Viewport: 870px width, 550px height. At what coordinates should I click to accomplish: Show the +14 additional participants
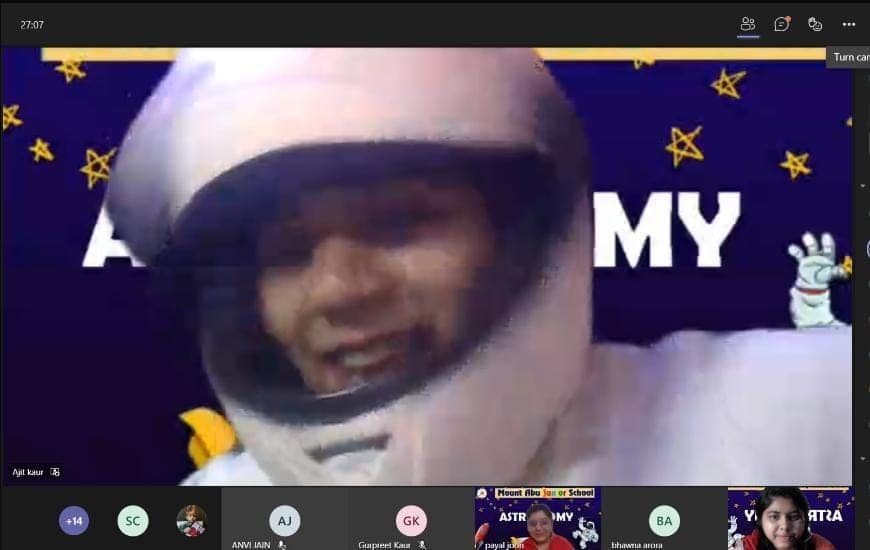(x=74, y=521)
